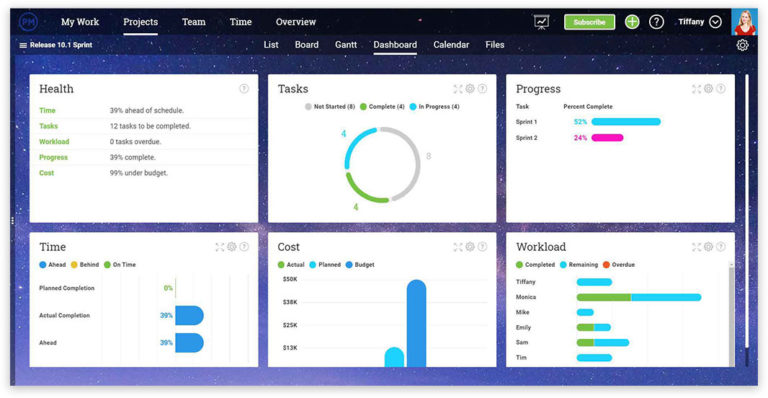Open the Team menu
The width and height of the screenshot is (768, 398).
tap(193, 22)
